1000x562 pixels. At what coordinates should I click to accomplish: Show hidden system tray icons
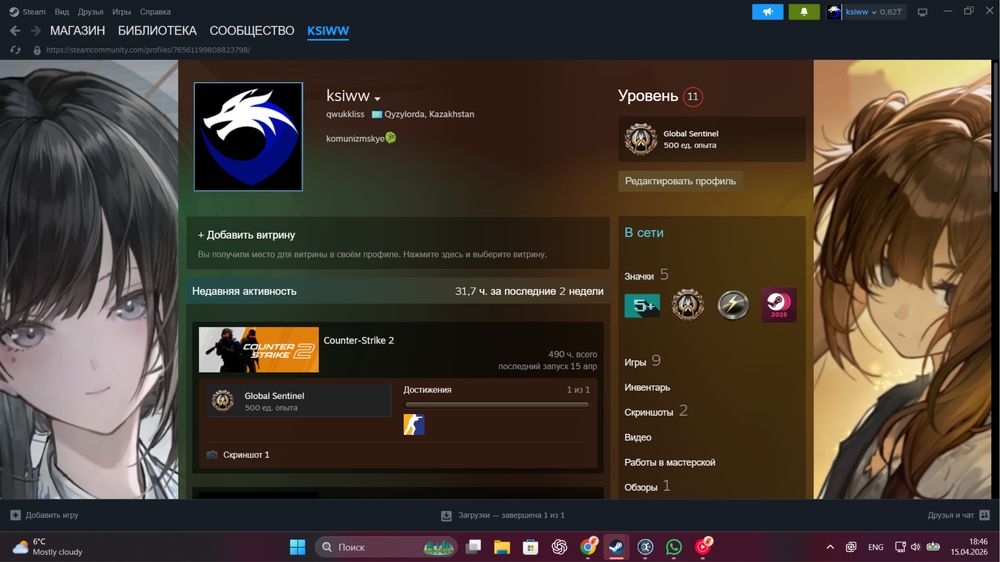[830, 547]
